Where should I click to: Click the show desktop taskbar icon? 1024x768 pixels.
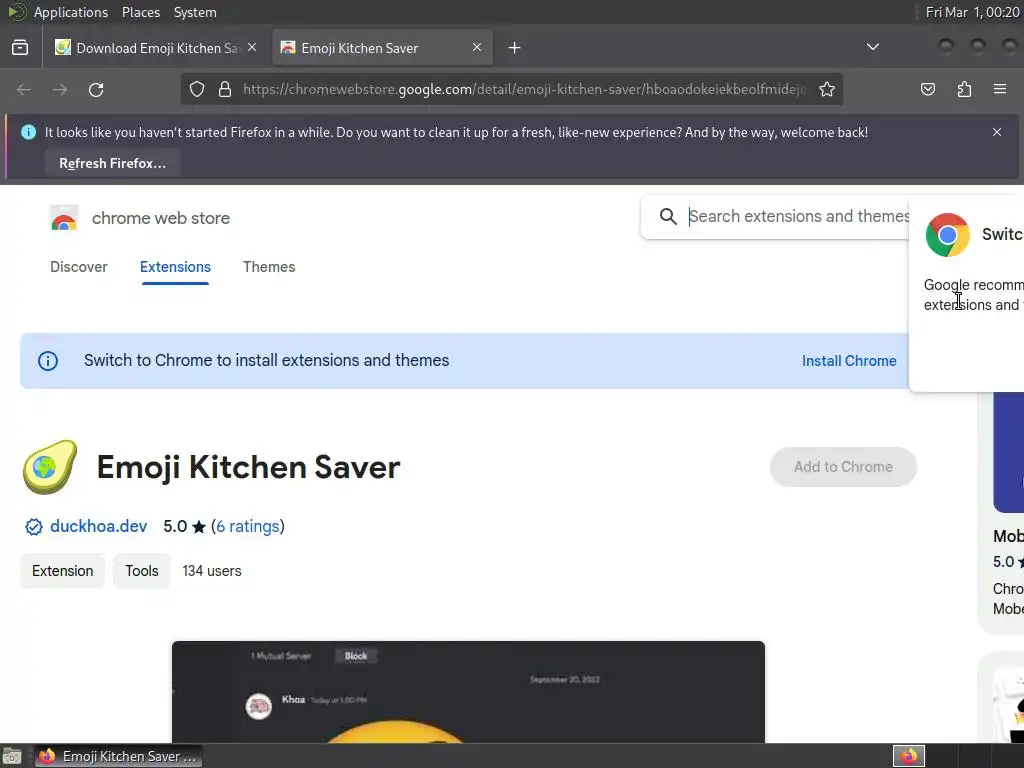pyautogui.click(x=12, y=756)
